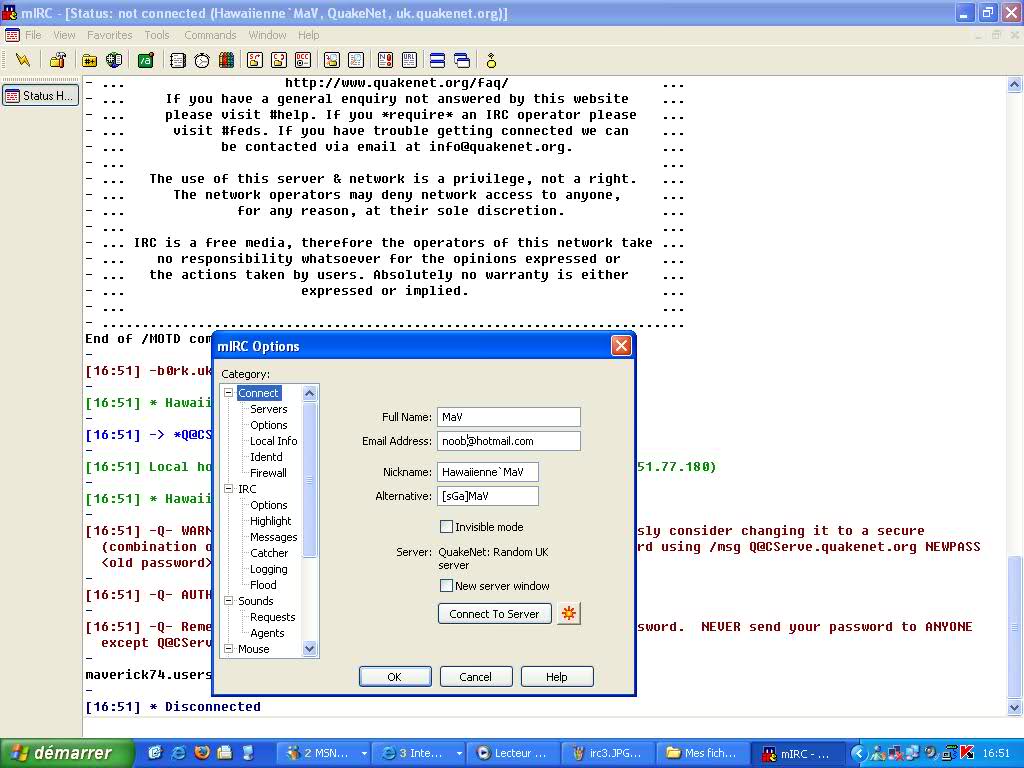Open the MSN taskbar group dropdown arrow
The width and height of the screenshot is (1024, 768).
(364, 753)
